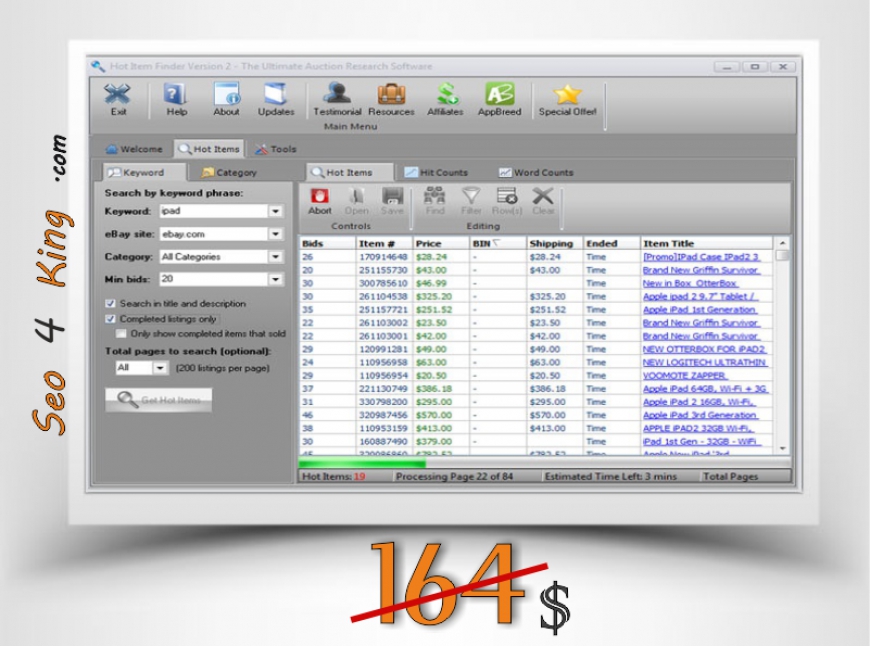Switch to the Category search tab
Image resolution: width=870 pixels, height=646 pixels.
pyautogui.click(x=229, y=173)
